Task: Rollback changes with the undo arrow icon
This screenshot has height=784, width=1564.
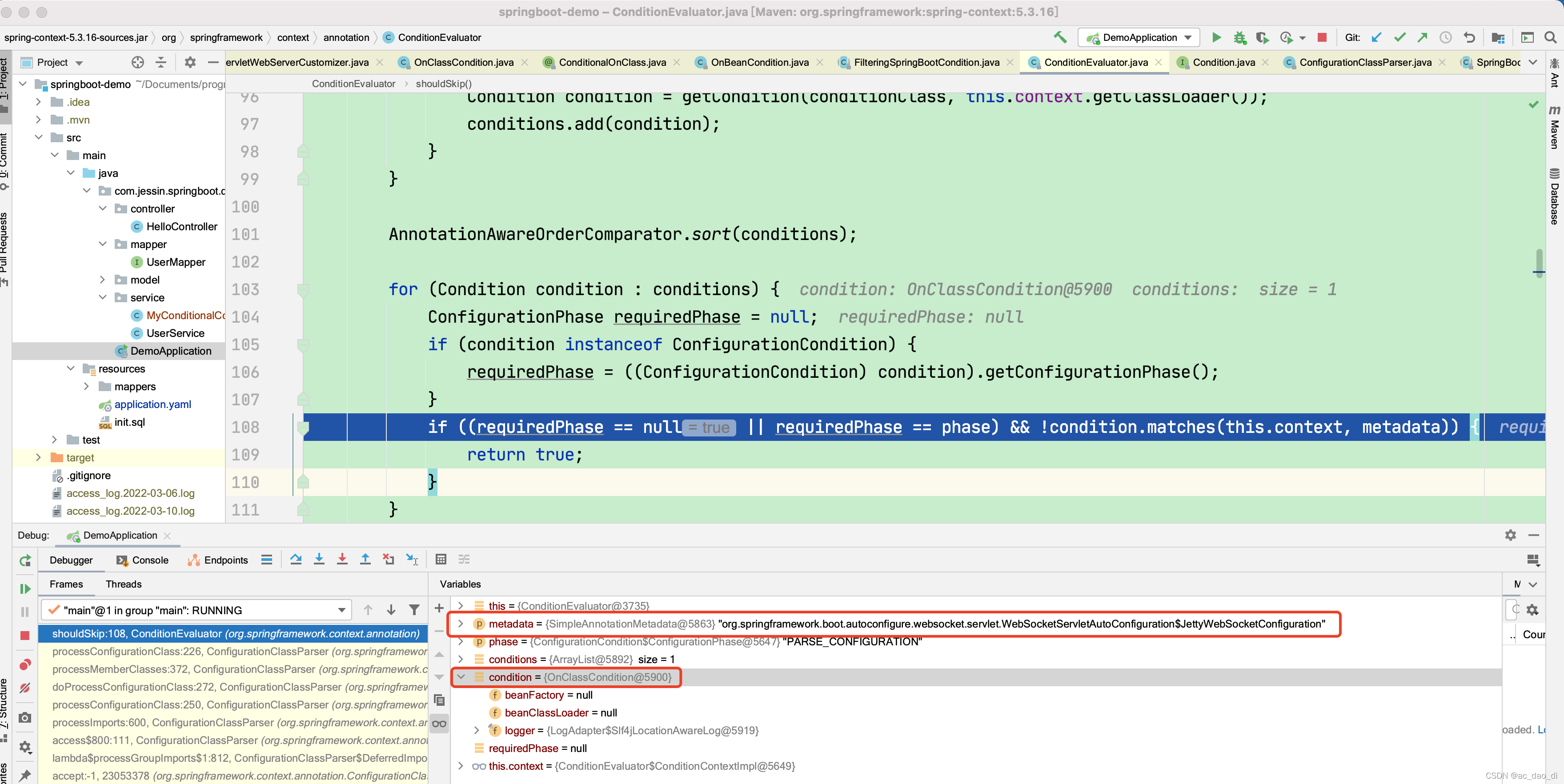Action: 1469,38
